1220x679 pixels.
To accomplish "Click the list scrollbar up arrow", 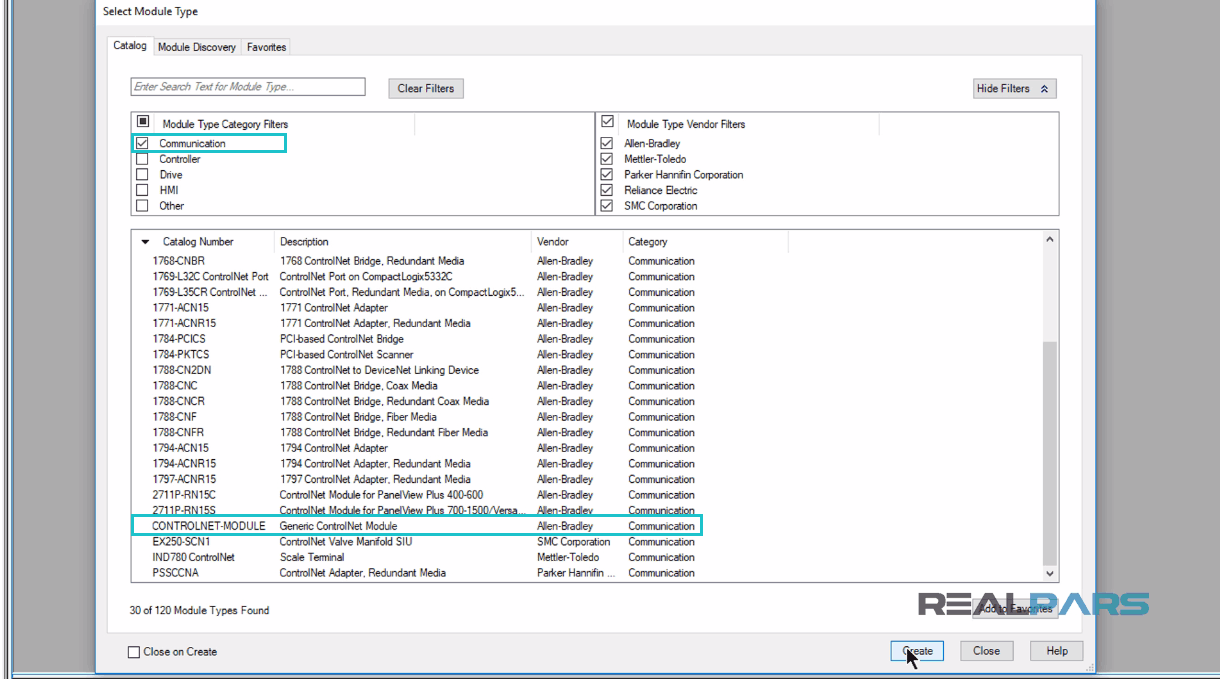I will [1050, 240].
